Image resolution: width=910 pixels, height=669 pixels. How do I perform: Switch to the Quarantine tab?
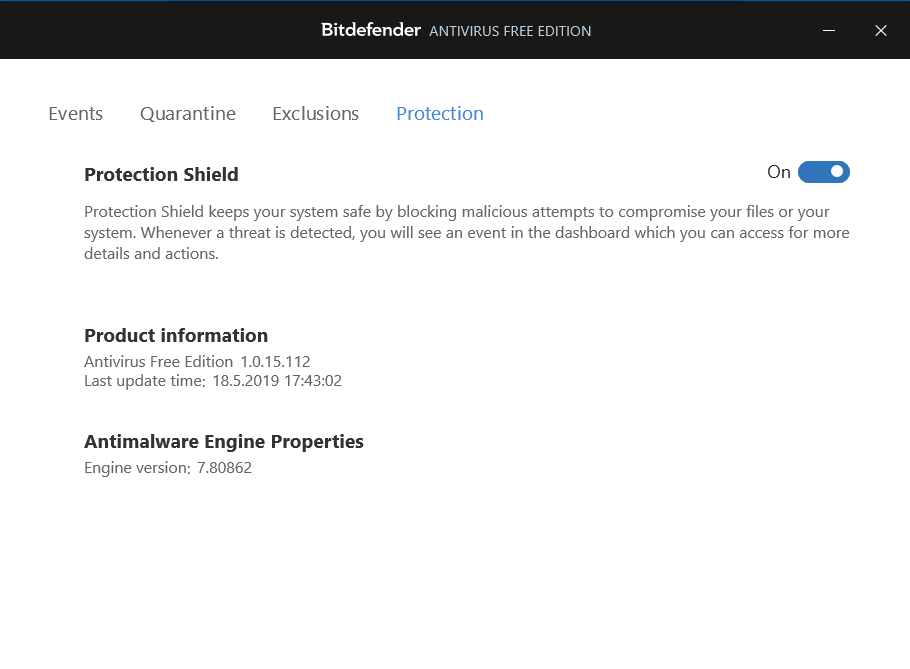pyautogui.click(x=188, y=114)
